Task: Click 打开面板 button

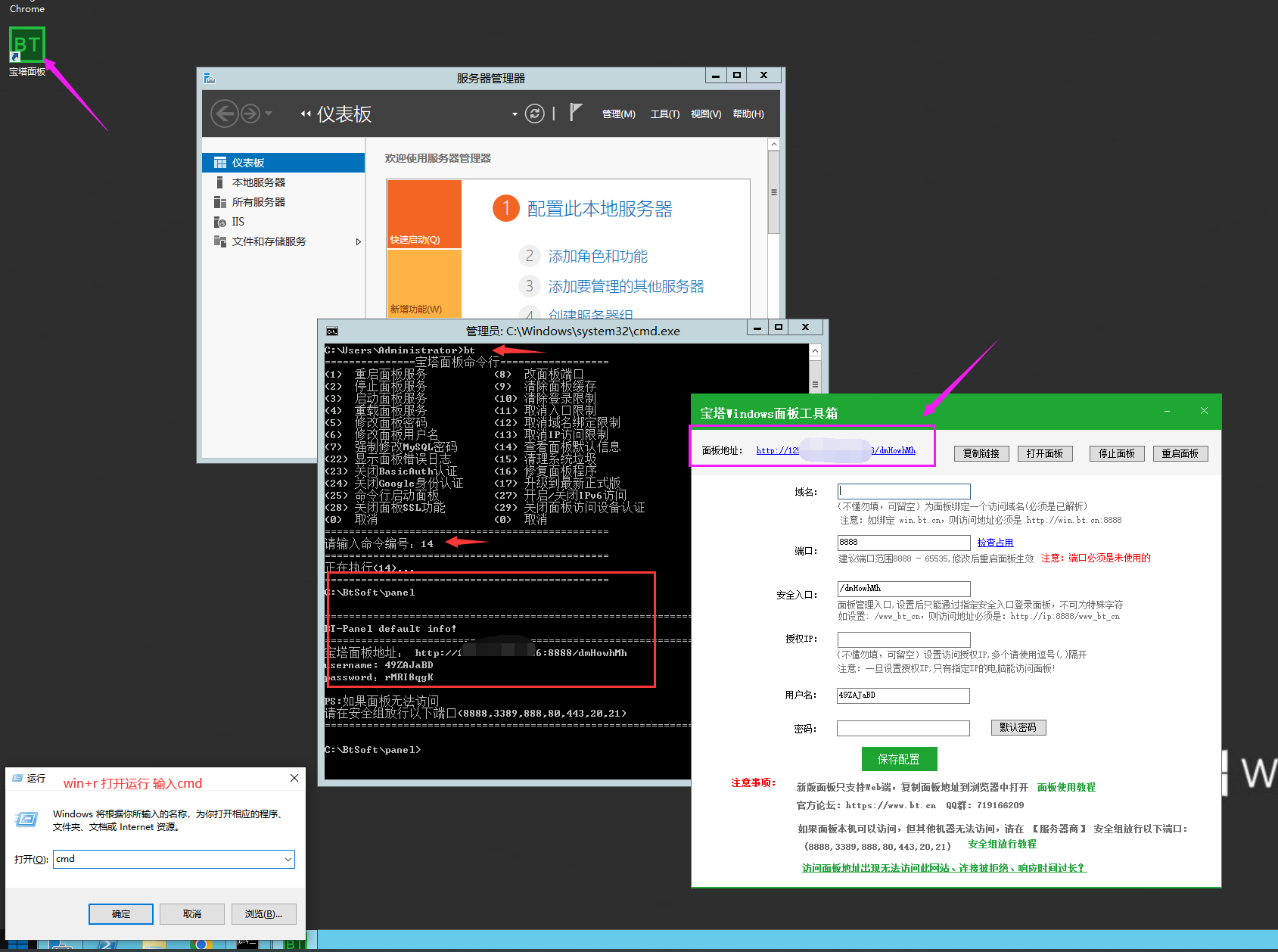Action: point(1045,453)
